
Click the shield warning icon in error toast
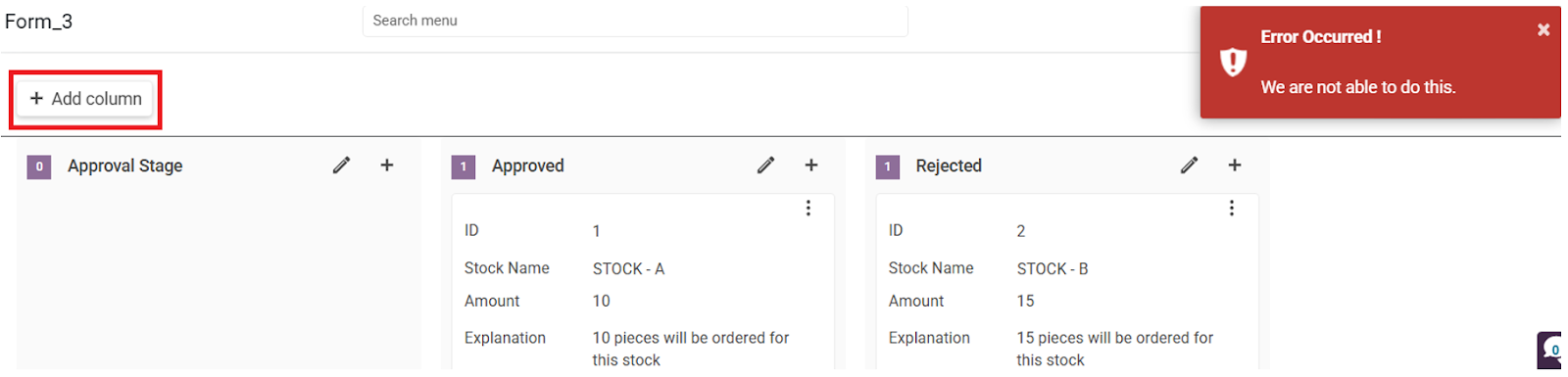click(x=1233, y=62)
